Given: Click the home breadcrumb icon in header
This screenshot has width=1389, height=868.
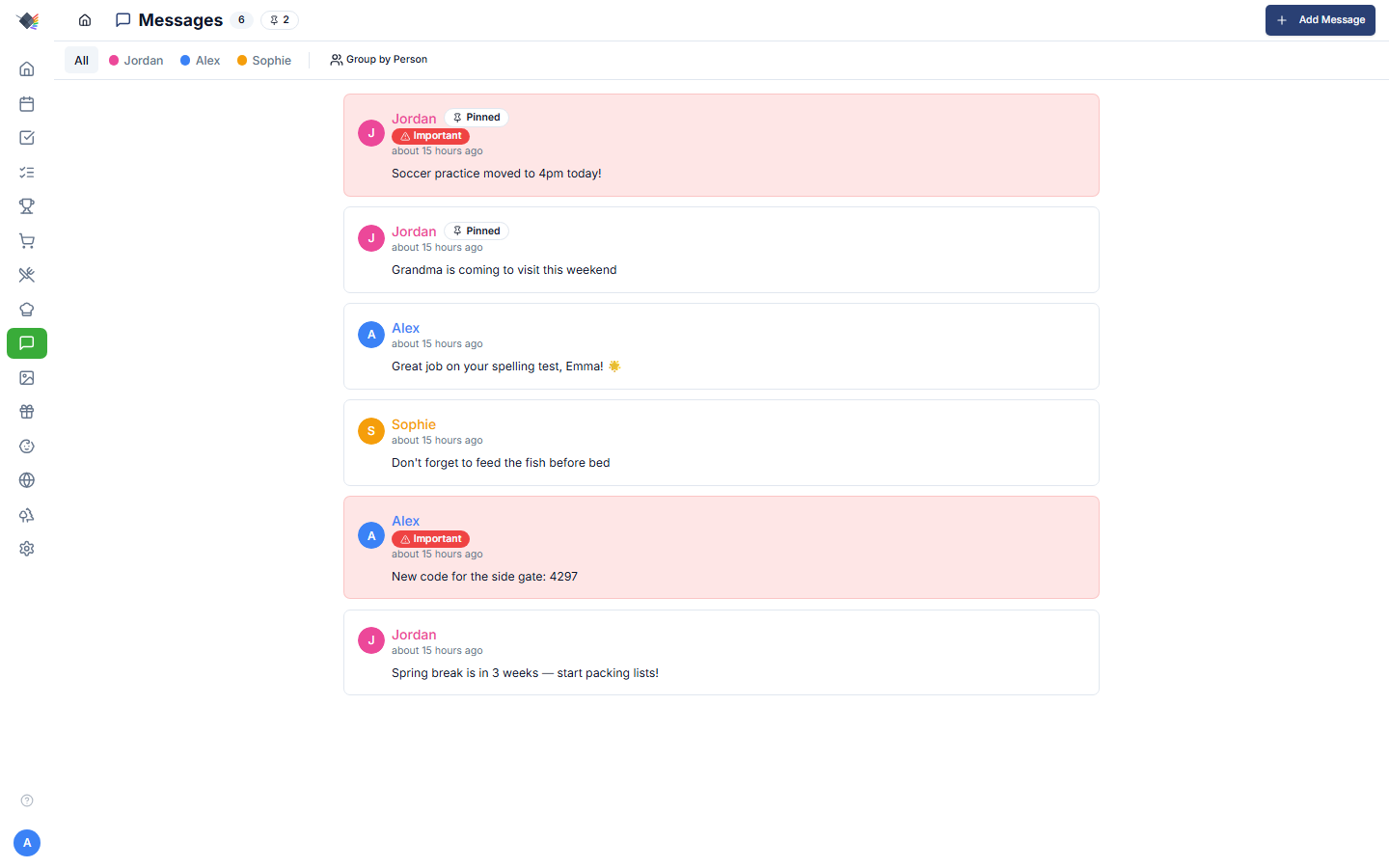Looking at the screenshot, I should (85, 20).
